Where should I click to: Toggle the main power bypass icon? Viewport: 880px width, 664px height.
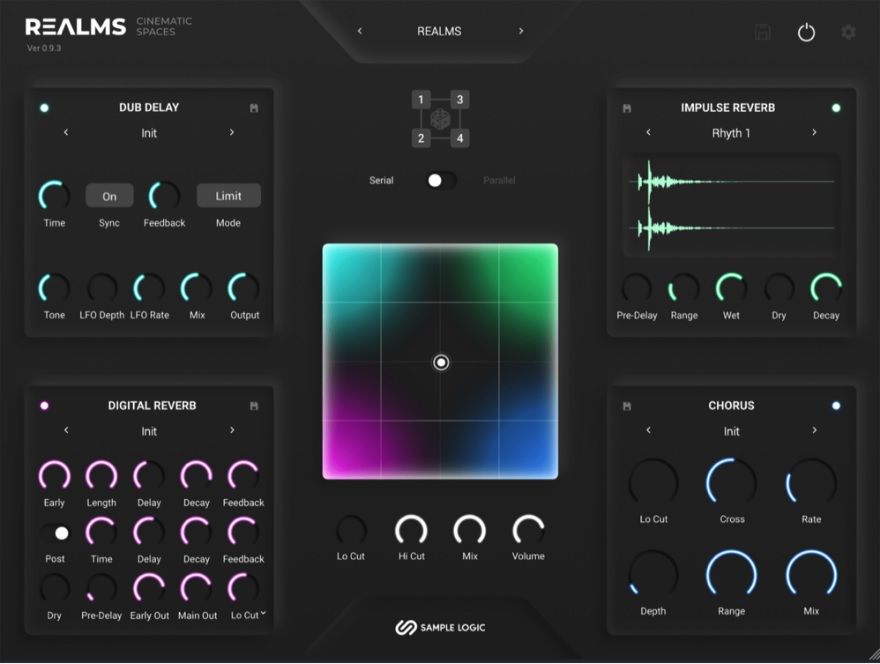pos(806,32)
